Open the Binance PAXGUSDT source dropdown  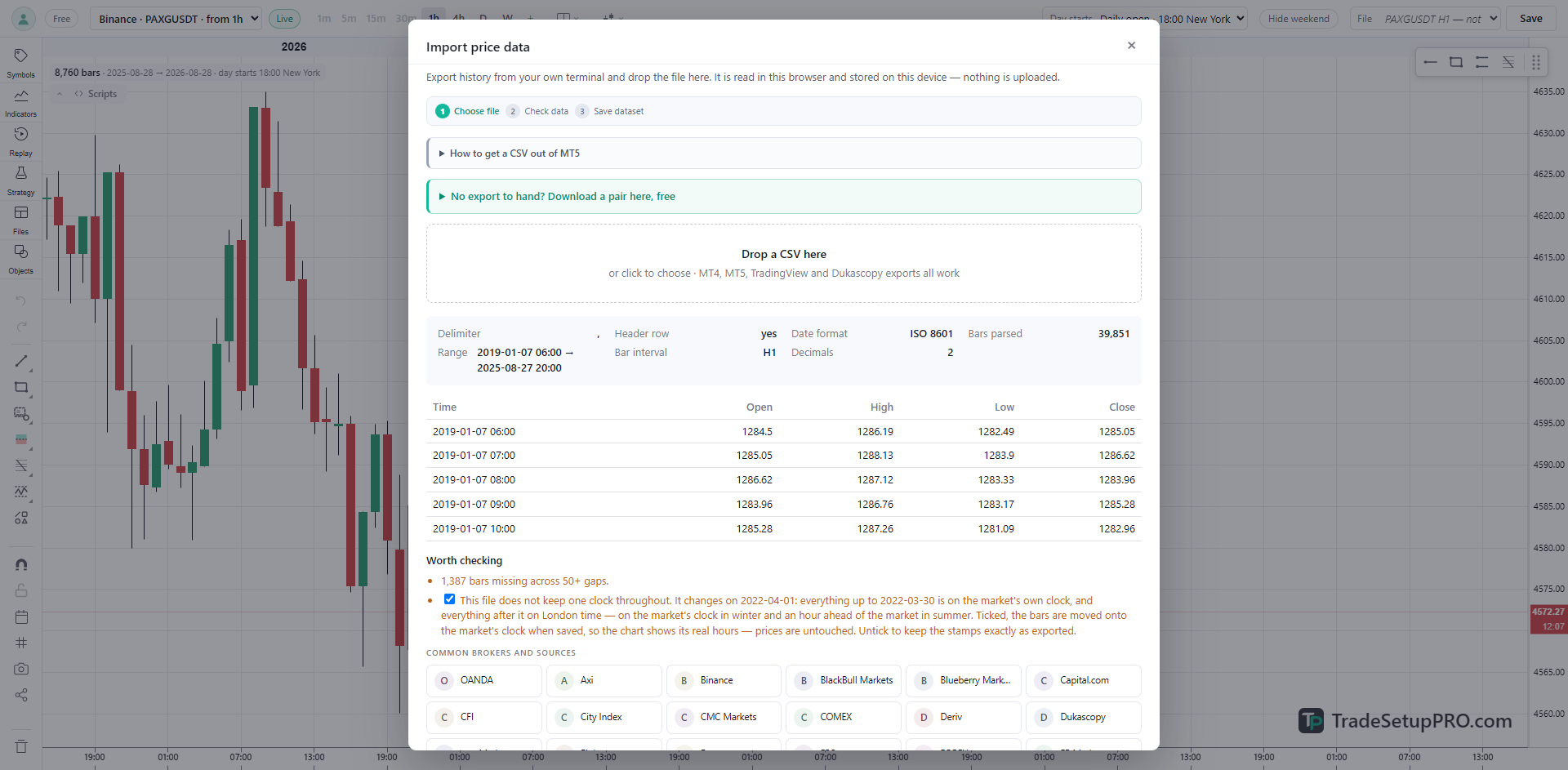point(176,19)
